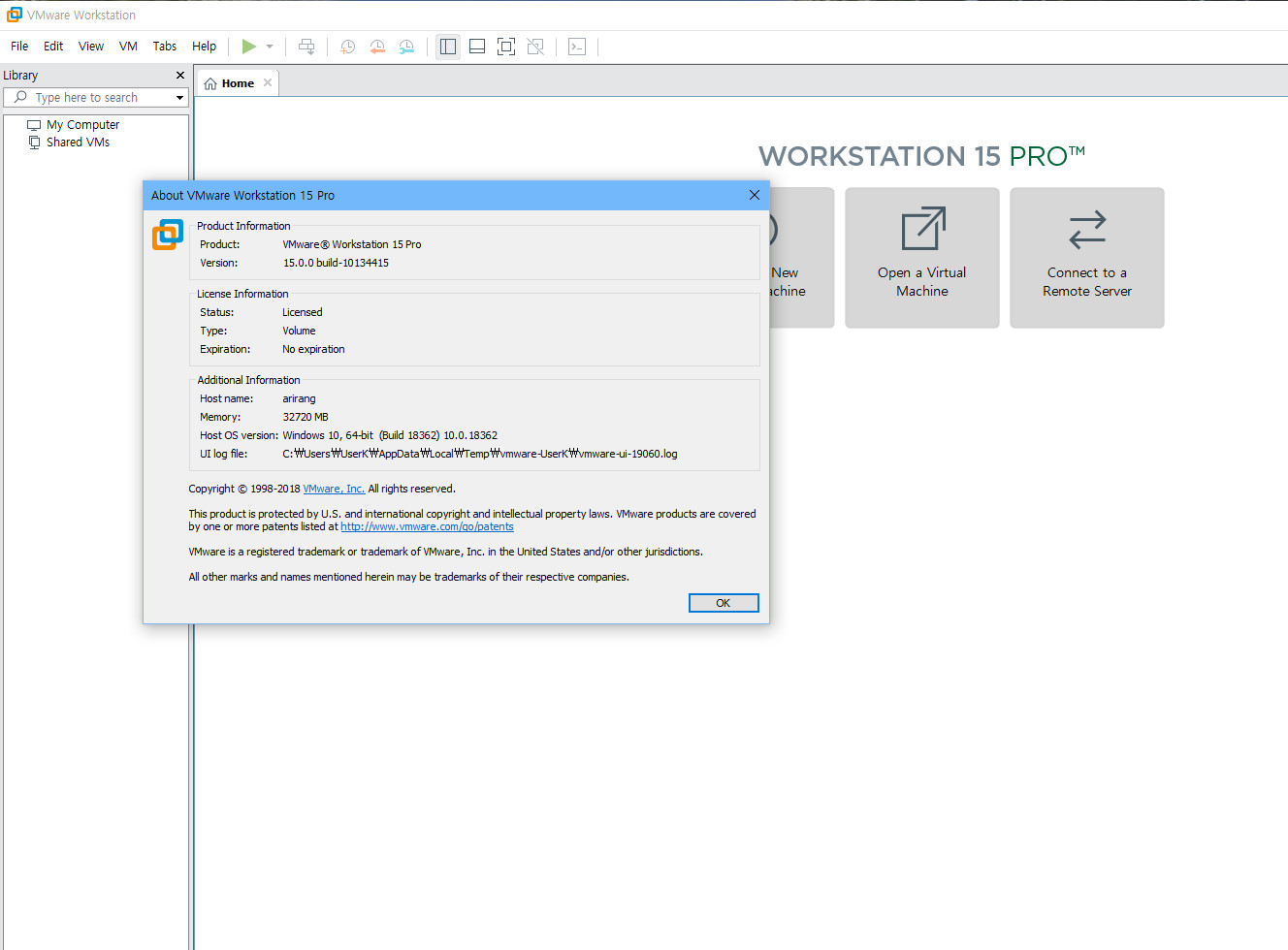Image resolution: width=1288 pixels, height=950 pixels.
Task: Open the Tabs menu
Action: pyautogui.click(x=165, y=47)
